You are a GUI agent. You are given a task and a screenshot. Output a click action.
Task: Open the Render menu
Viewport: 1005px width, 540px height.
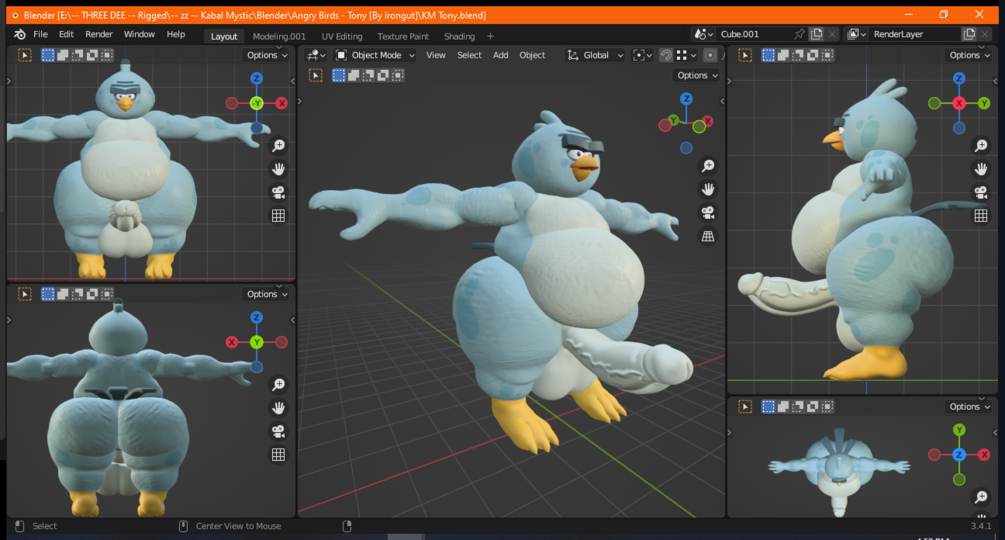[x=99, y=35]
